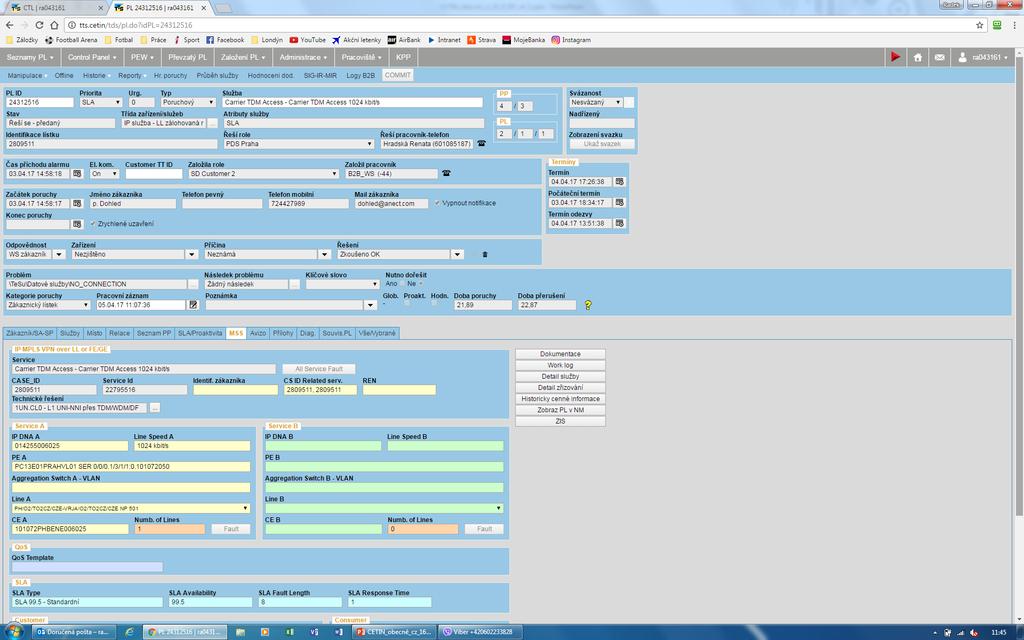Open the Instagram bookmark
1024x640 pixels.
(x=571, y=40)
